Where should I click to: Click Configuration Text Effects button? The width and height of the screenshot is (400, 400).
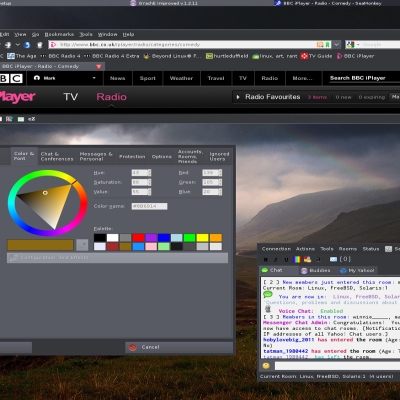tap(117, 258)
